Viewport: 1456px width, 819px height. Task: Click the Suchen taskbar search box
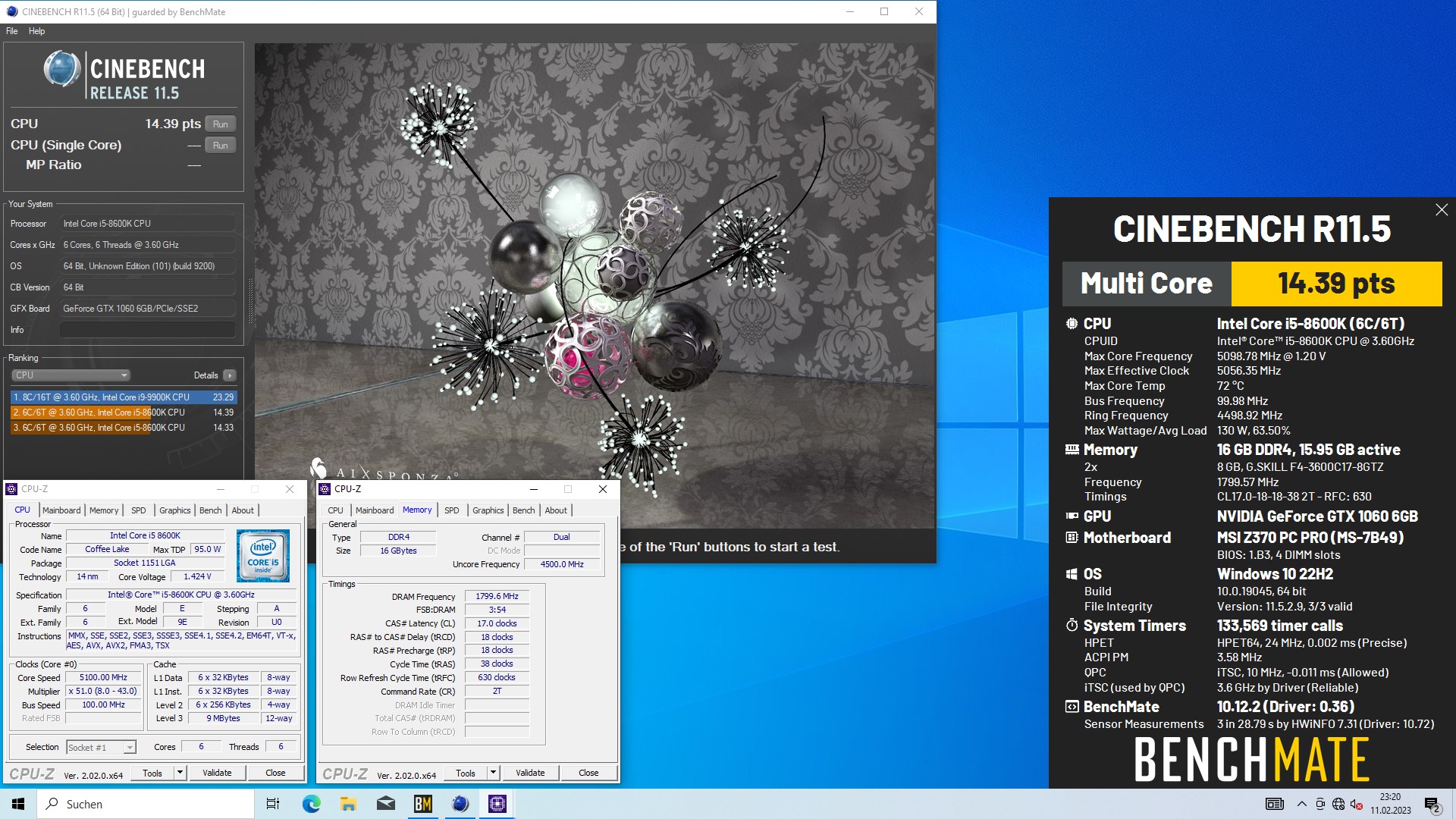tap(146, 804)
